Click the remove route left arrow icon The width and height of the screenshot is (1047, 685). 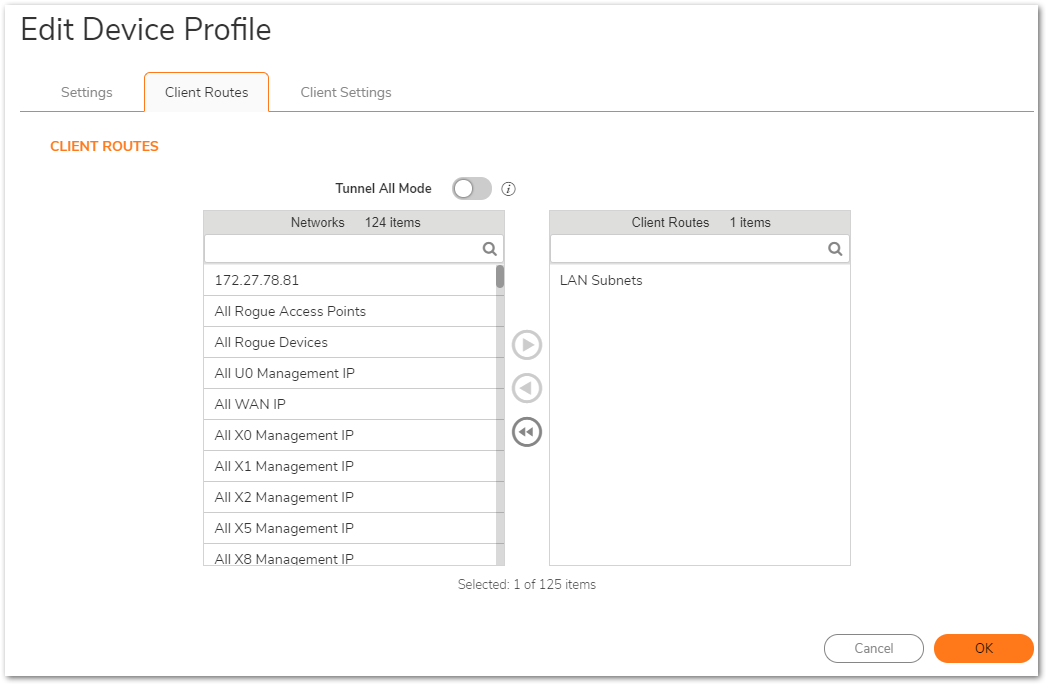(526, 388)
